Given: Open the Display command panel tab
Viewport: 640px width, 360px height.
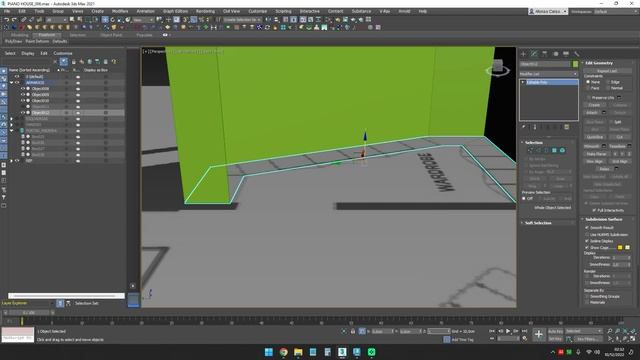Looking at the screenshot, I should pos(566,54).
